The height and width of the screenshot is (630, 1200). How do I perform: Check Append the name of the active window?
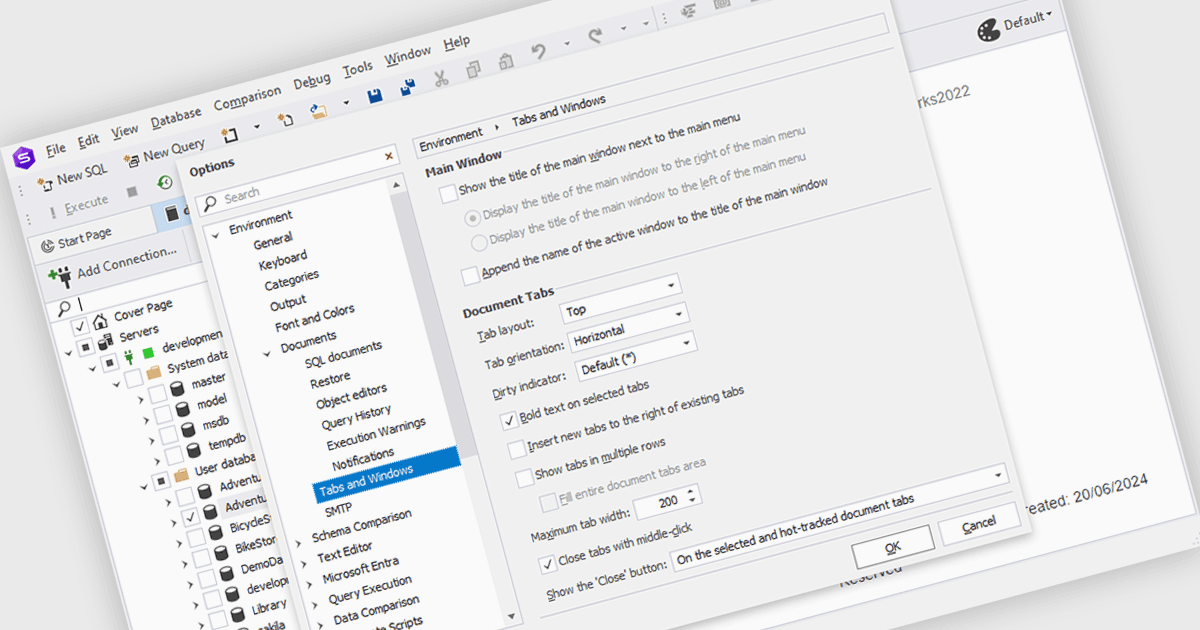pyautogui.click(x=471, y=276)
